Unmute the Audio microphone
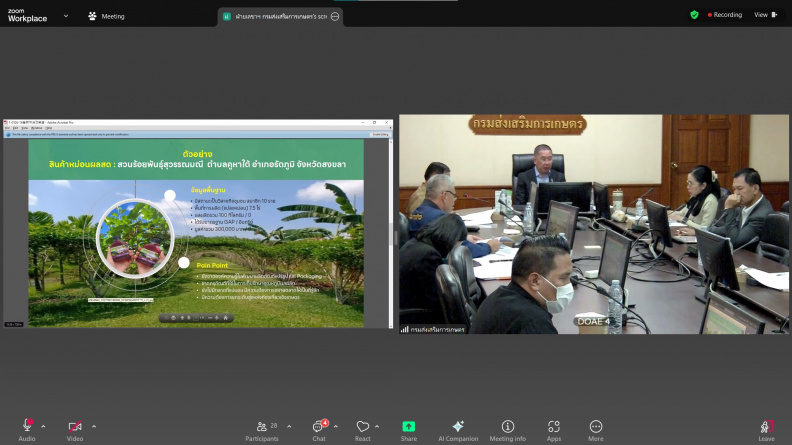 pyautogui.click(x=27, y=430)
